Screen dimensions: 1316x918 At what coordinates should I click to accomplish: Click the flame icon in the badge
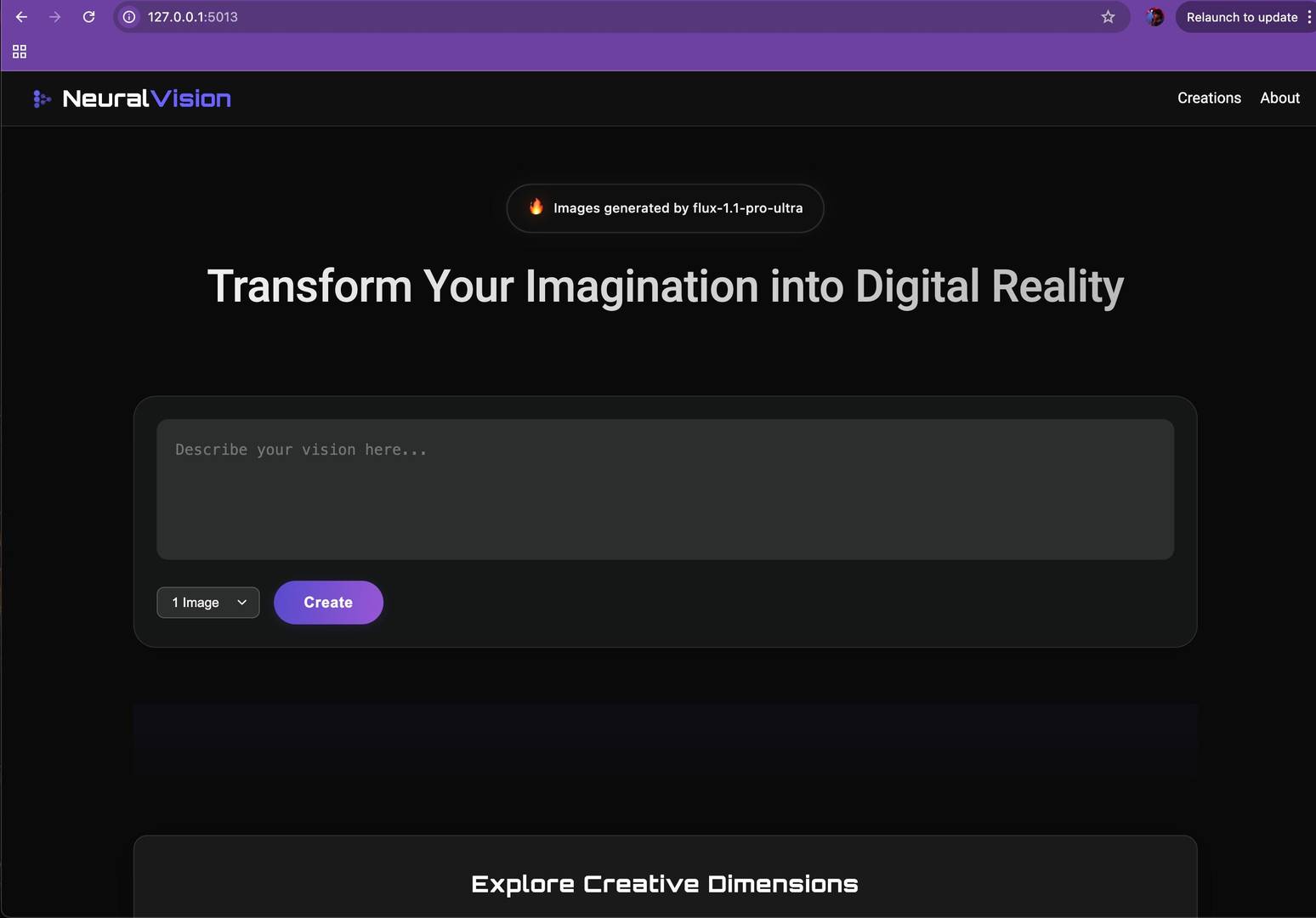click(x=536, y=207)
